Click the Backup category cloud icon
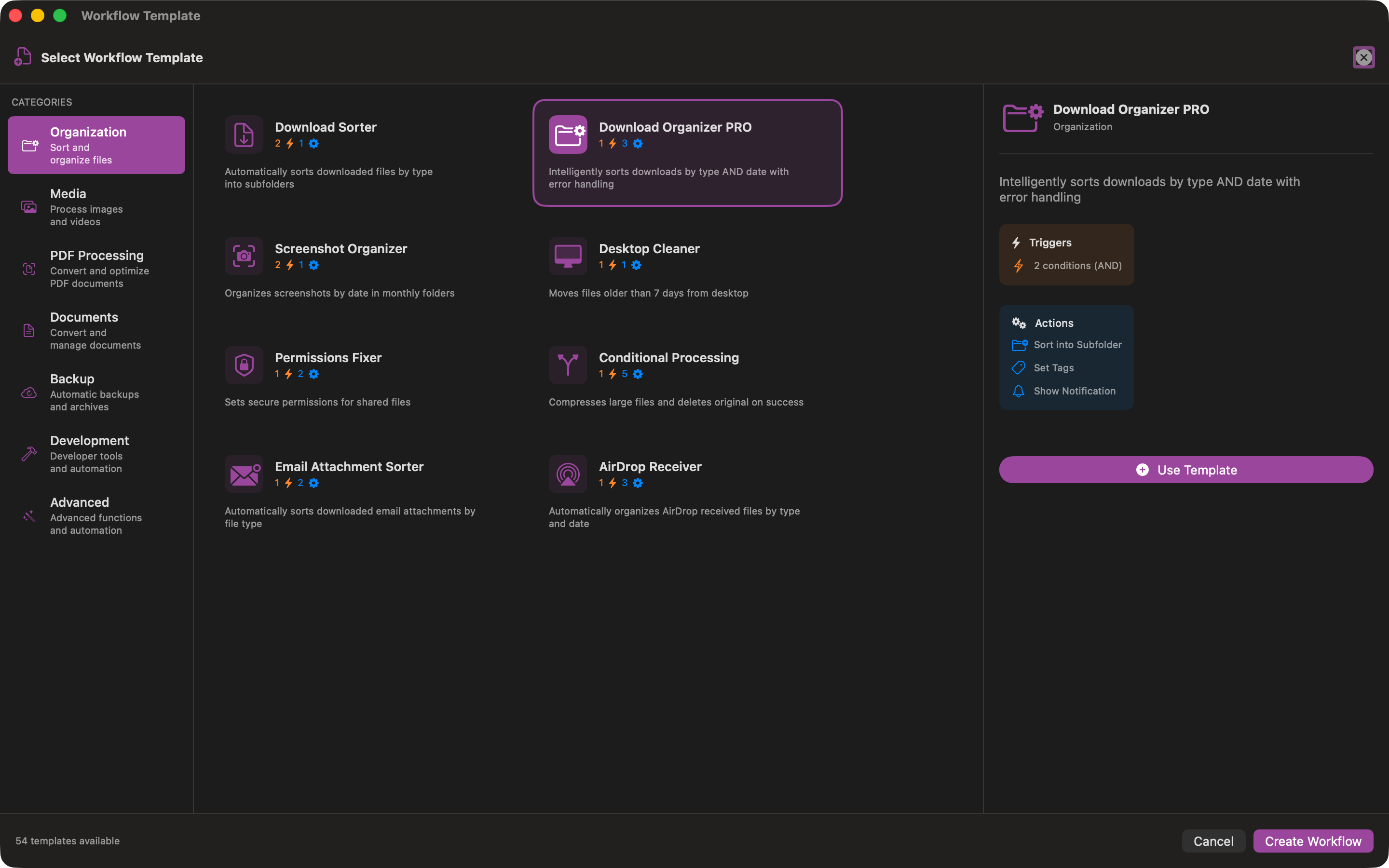The image size is (1389, 868). pos(29,393)
